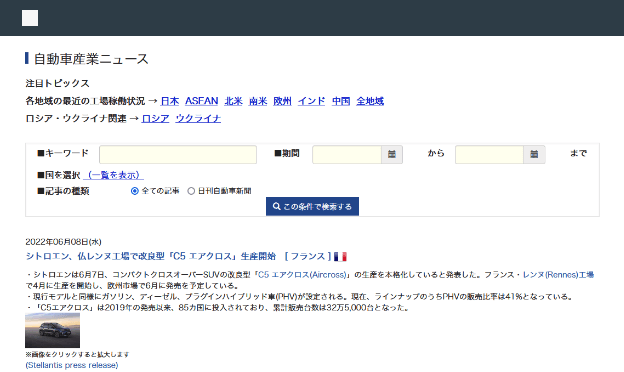Screen dimensions: 624x372
Task: Open the ウクライナ related news link
Action: pos(198,119)
